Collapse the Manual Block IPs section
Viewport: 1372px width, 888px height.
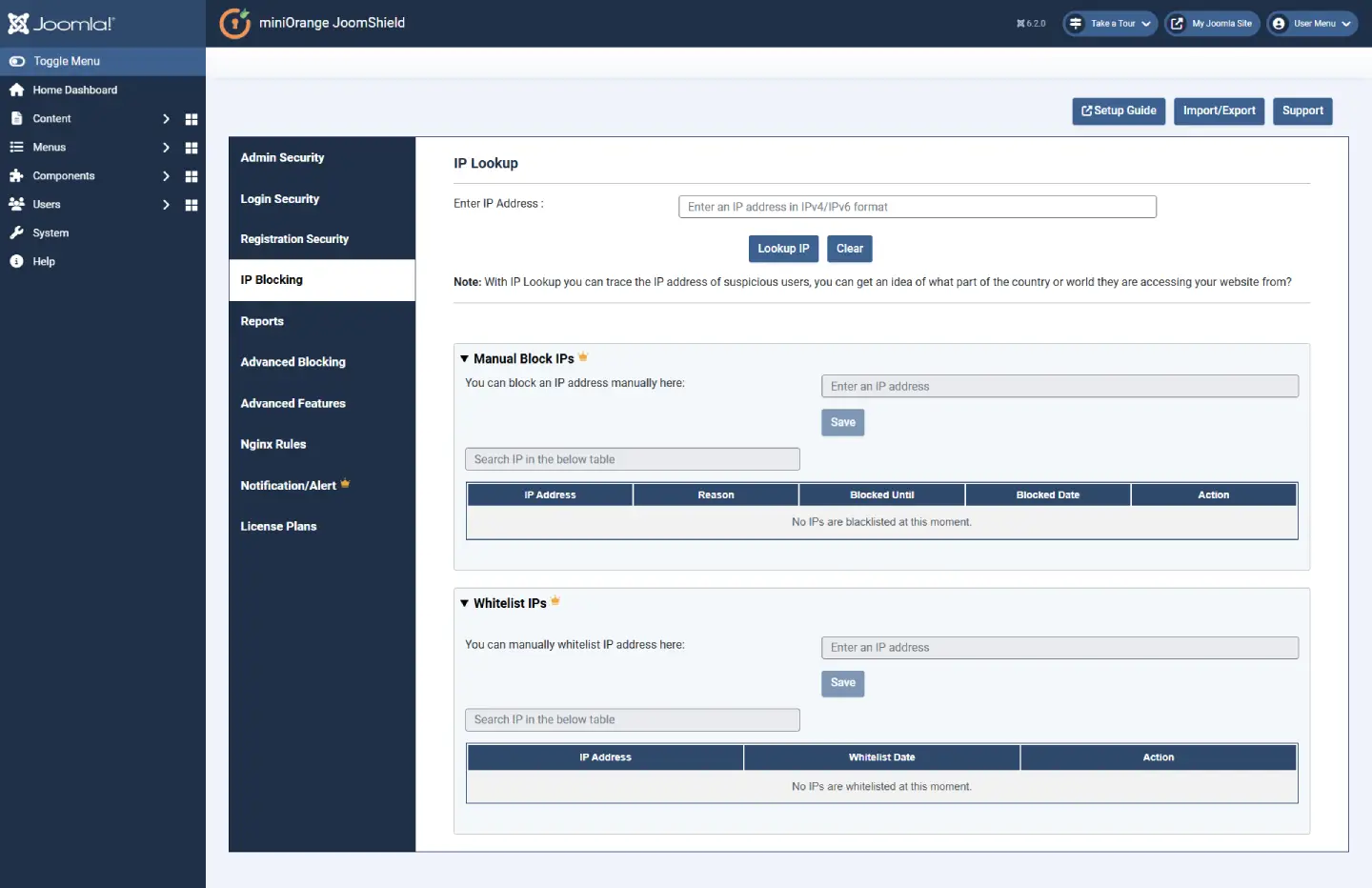pos(465,359)
